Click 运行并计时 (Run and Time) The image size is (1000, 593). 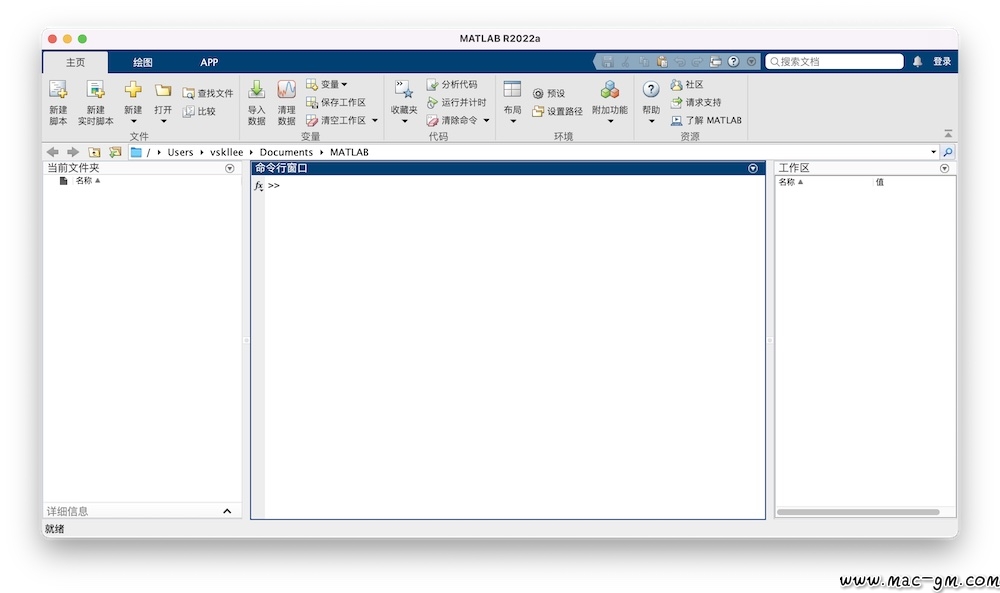point(456,102)
